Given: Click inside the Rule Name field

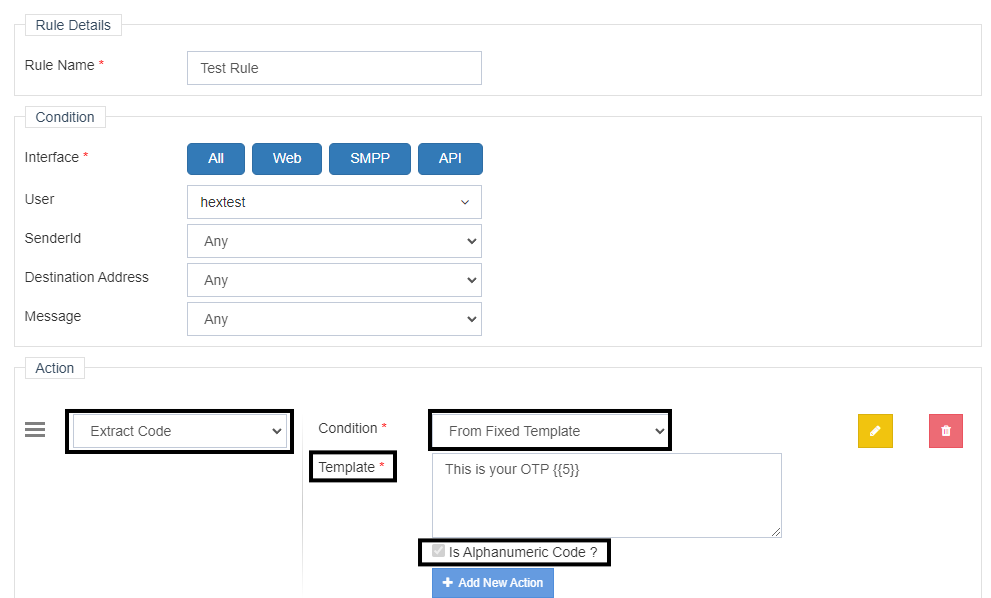Looking at the screenshot, I should (x=334, y=67).
